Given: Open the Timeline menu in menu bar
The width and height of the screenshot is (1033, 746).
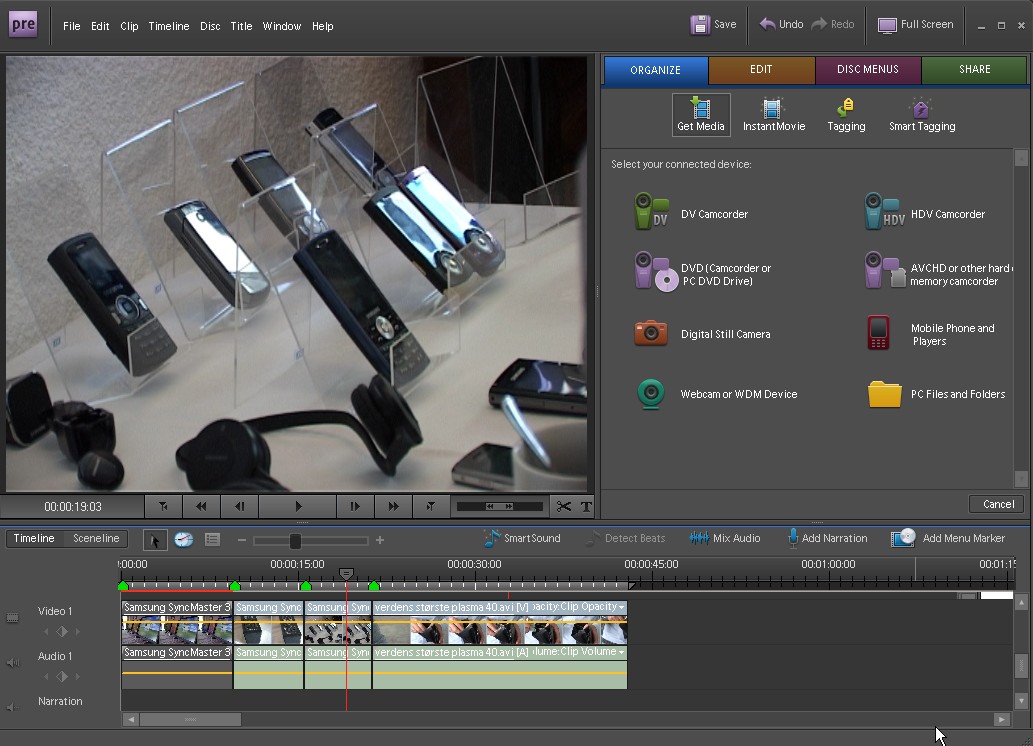Looking at the screenshot, I should pos(168,26).
